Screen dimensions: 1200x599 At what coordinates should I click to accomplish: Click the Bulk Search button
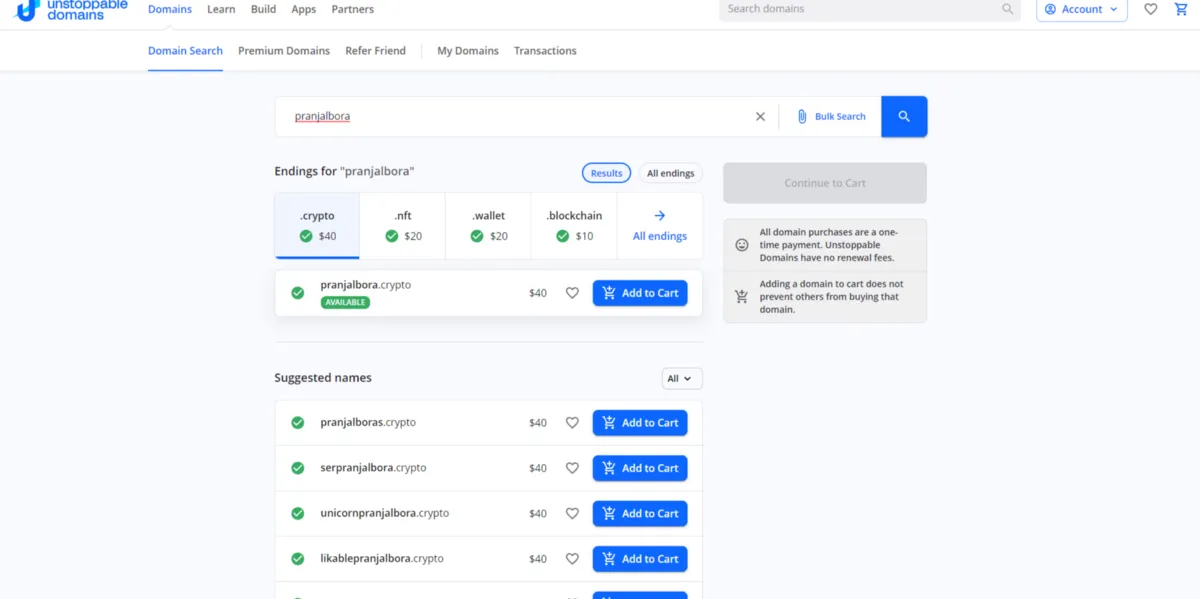831,117
